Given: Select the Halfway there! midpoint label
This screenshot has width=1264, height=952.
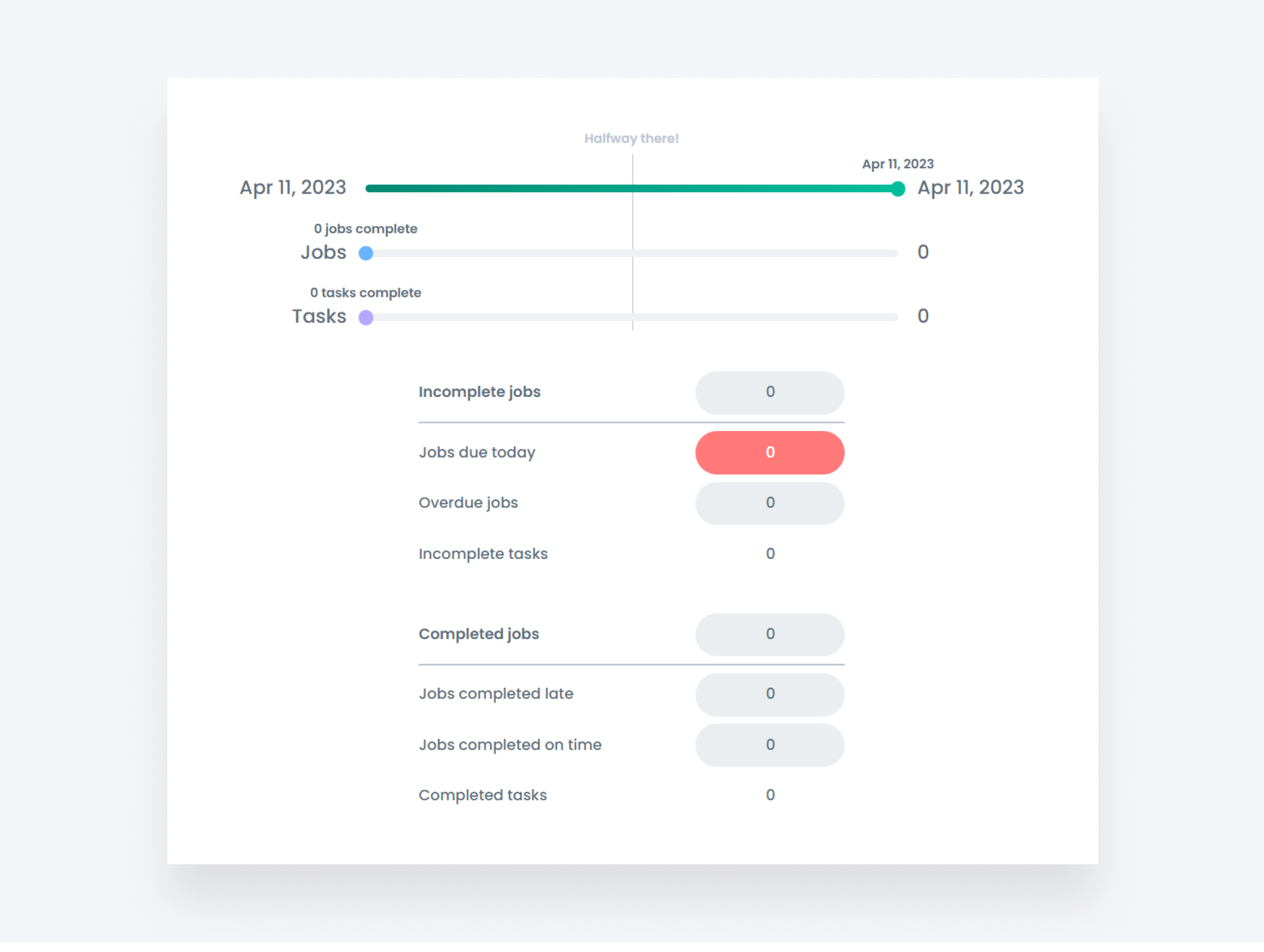Looking at the screenshot, I should click(631, 138).
